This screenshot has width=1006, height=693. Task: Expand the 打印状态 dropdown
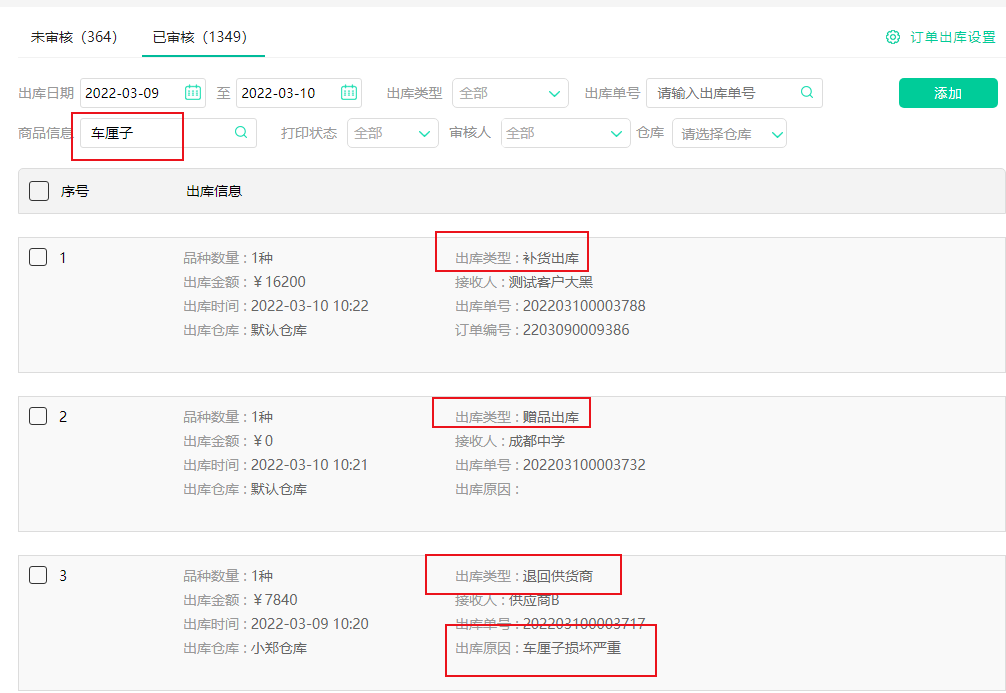(392, 131)
